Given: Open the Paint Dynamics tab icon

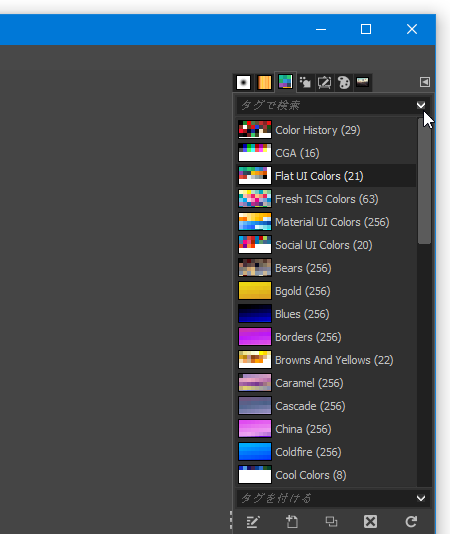Looking at the screenshot, I should tap(305, 82).
